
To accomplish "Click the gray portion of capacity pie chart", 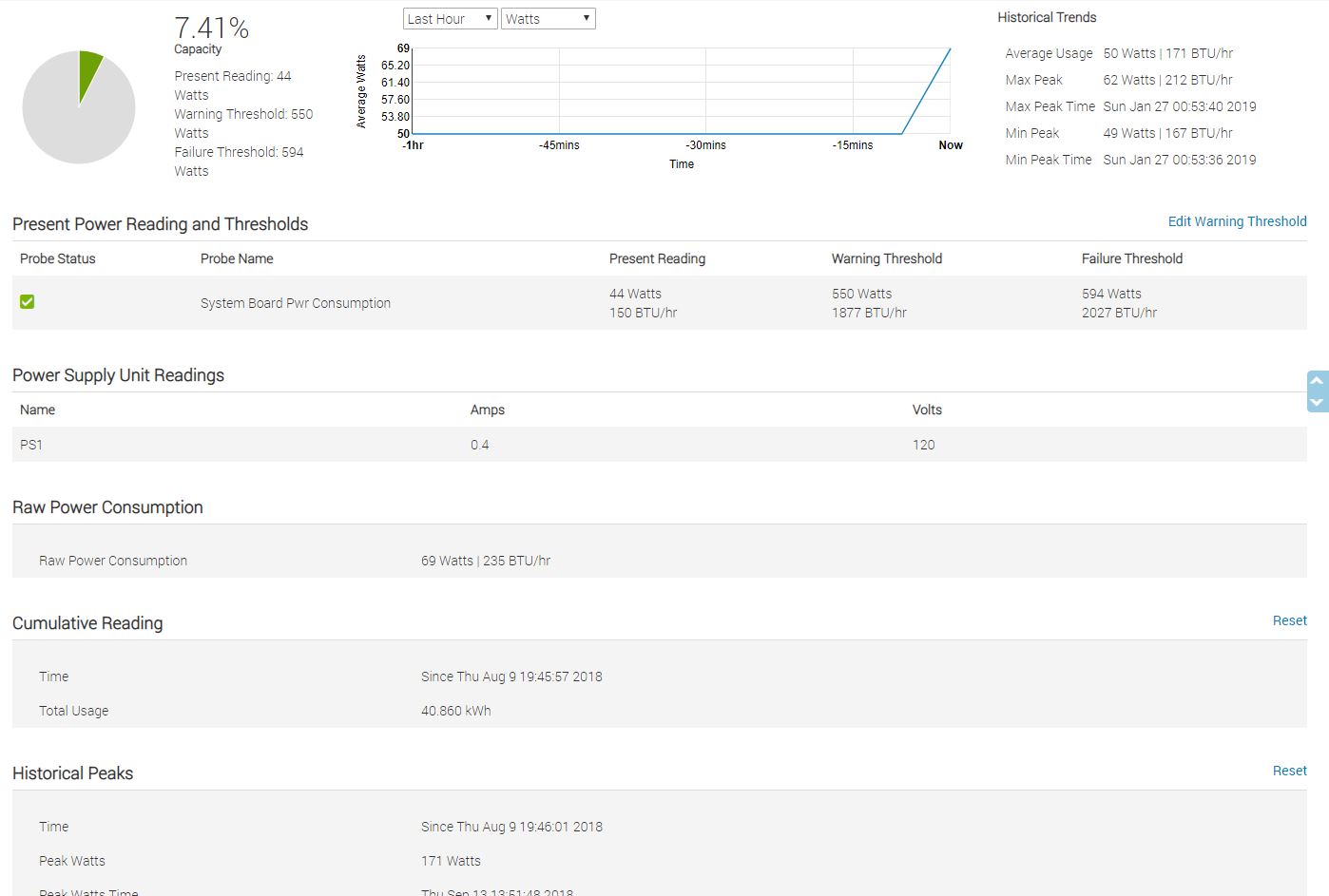I will (x=71, y=119).
